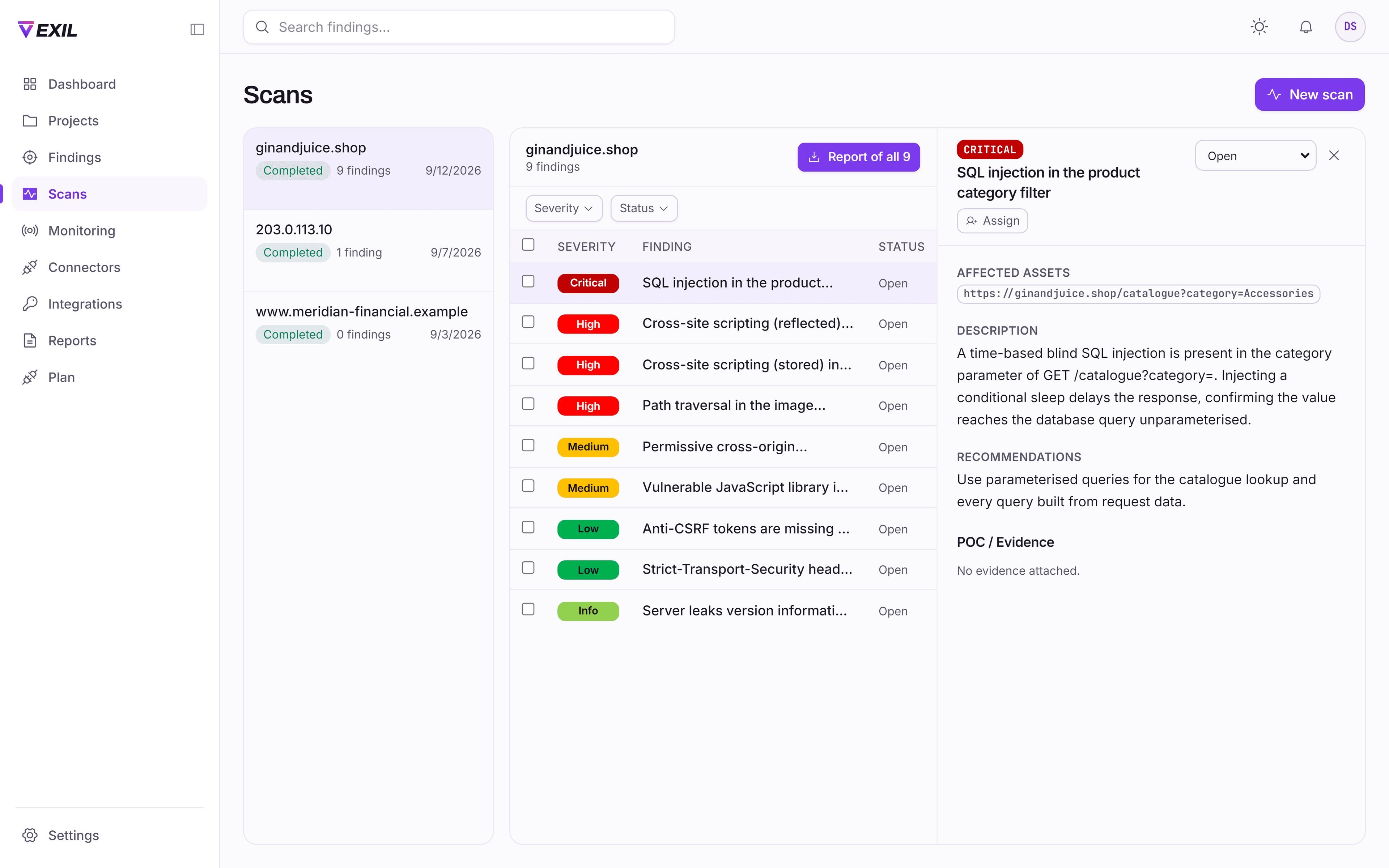Click the Info severity badge
This screenshot has width=1389, height=868.
pos(588,611)
